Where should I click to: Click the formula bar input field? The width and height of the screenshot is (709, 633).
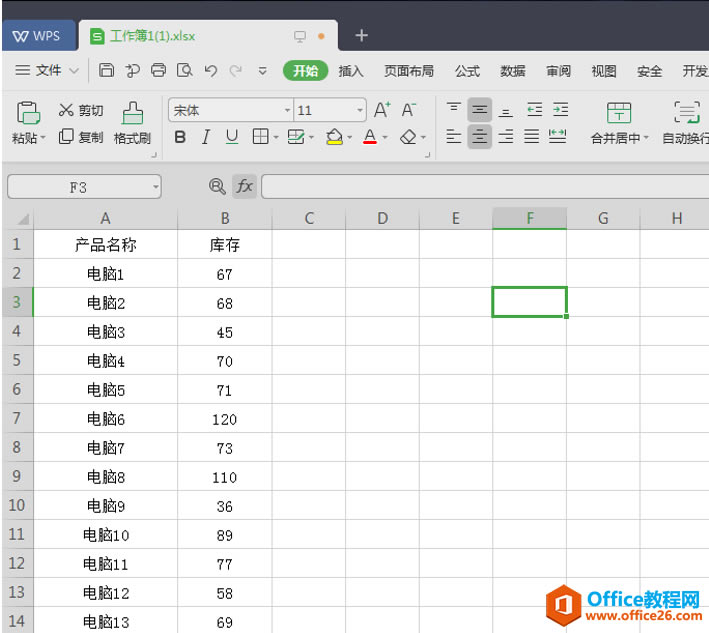(485, 186)
